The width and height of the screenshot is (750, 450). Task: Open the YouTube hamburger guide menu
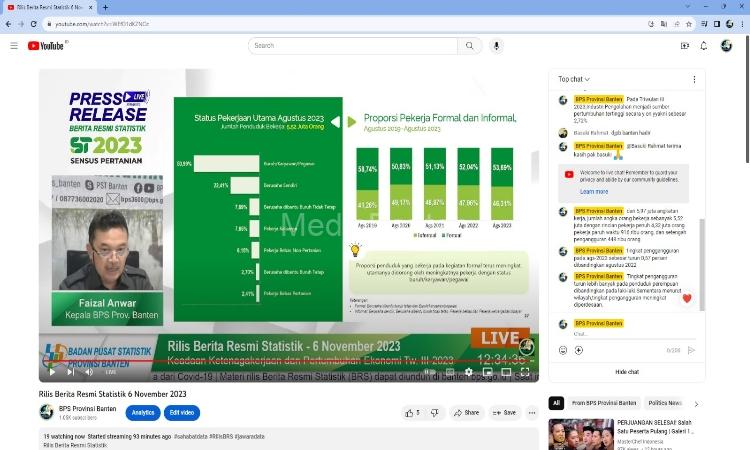(x=14, y=45)
